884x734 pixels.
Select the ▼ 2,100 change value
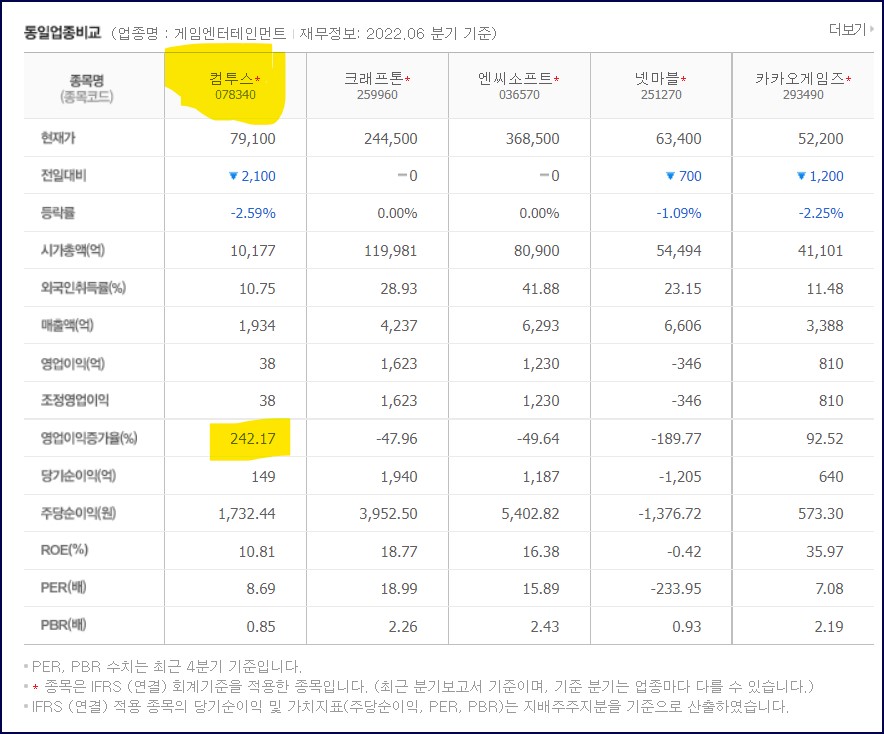[x=252, y=176]
